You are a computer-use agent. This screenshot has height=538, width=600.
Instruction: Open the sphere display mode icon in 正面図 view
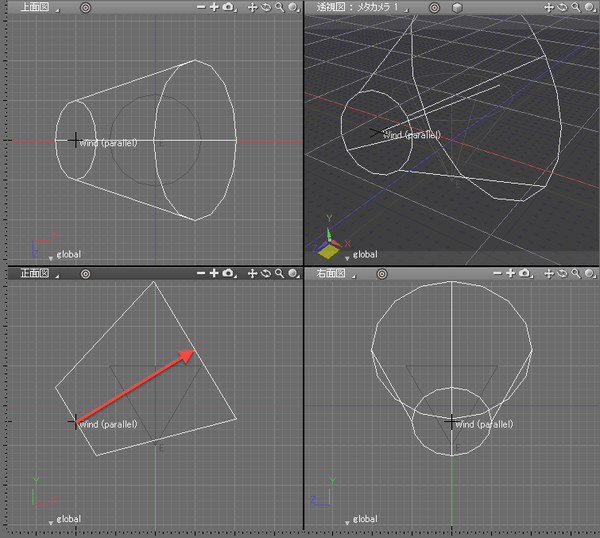(294, 274)
